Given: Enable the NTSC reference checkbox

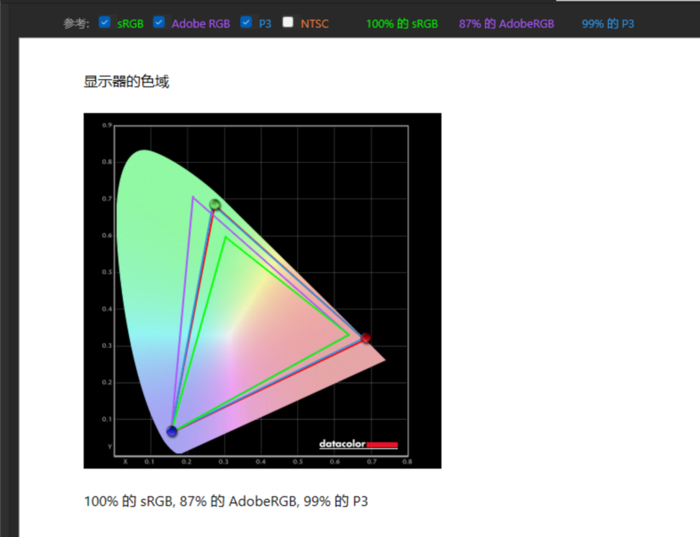Looking at the screenshot, I should pyautogui.click(x=288, y=22).
